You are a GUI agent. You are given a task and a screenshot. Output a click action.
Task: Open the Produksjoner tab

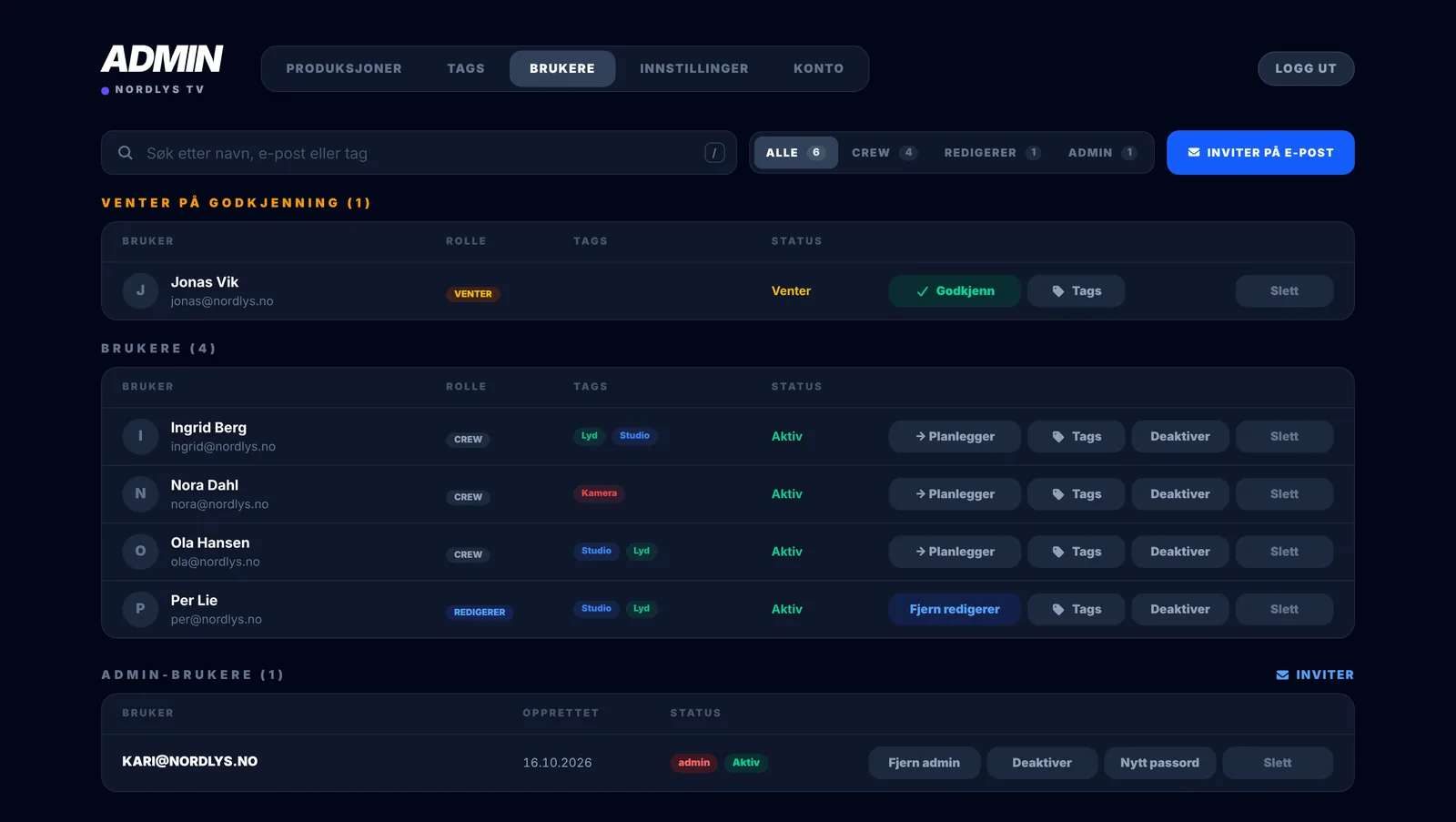click(344, 68)
